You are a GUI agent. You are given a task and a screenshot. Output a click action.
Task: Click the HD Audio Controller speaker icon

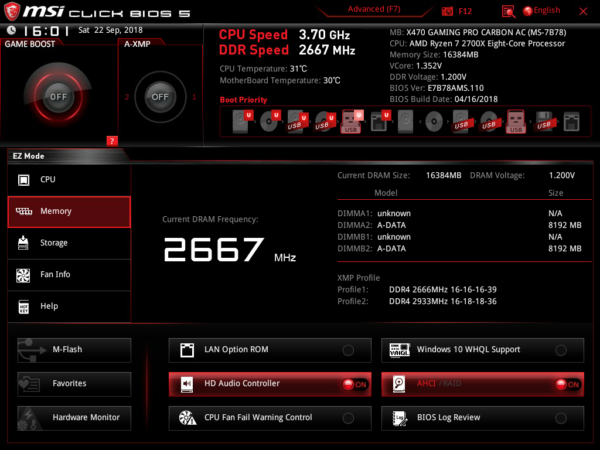[187, 384]
